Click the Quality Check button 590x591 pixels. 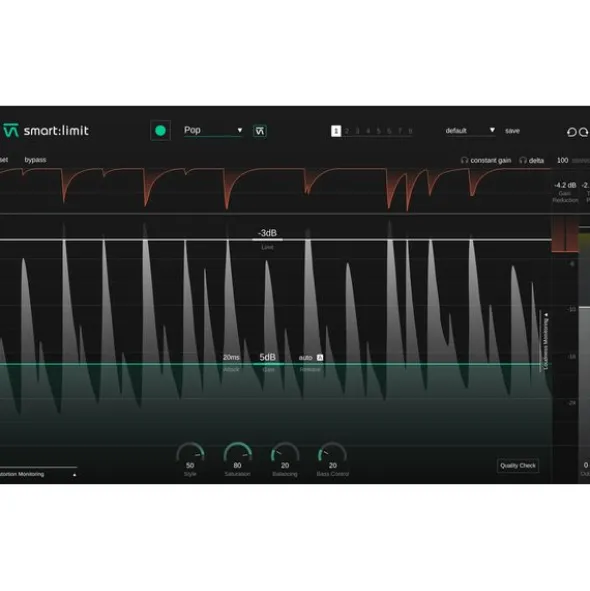(x=518, y=465)
